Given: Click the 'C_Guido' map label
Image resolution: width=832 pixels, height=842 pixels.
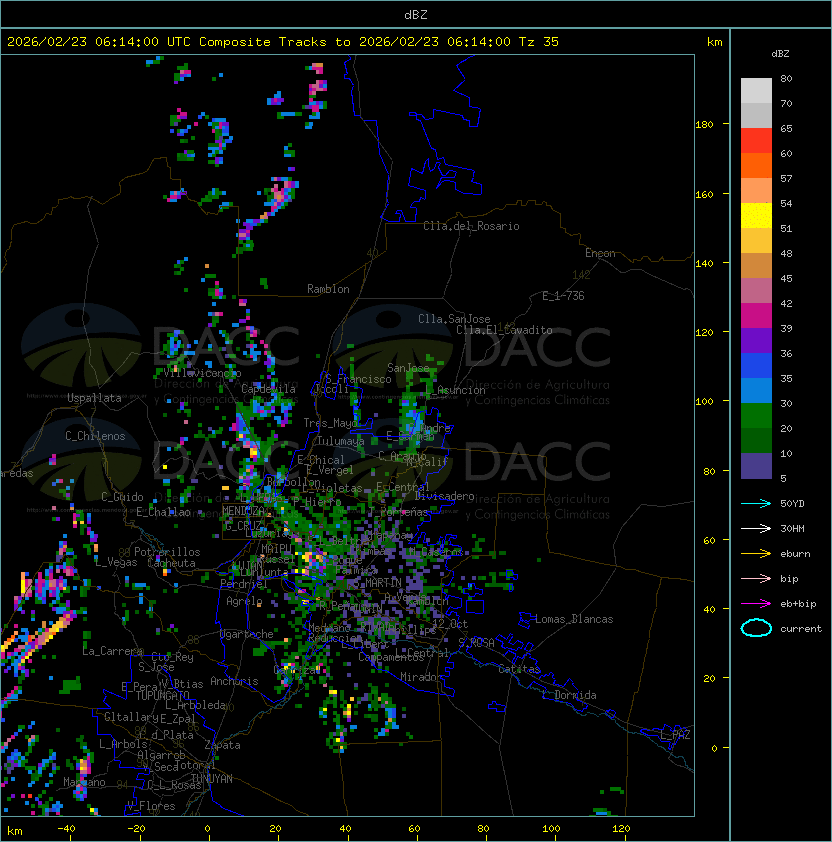Looking at the screenshot, I should point(122,497).
